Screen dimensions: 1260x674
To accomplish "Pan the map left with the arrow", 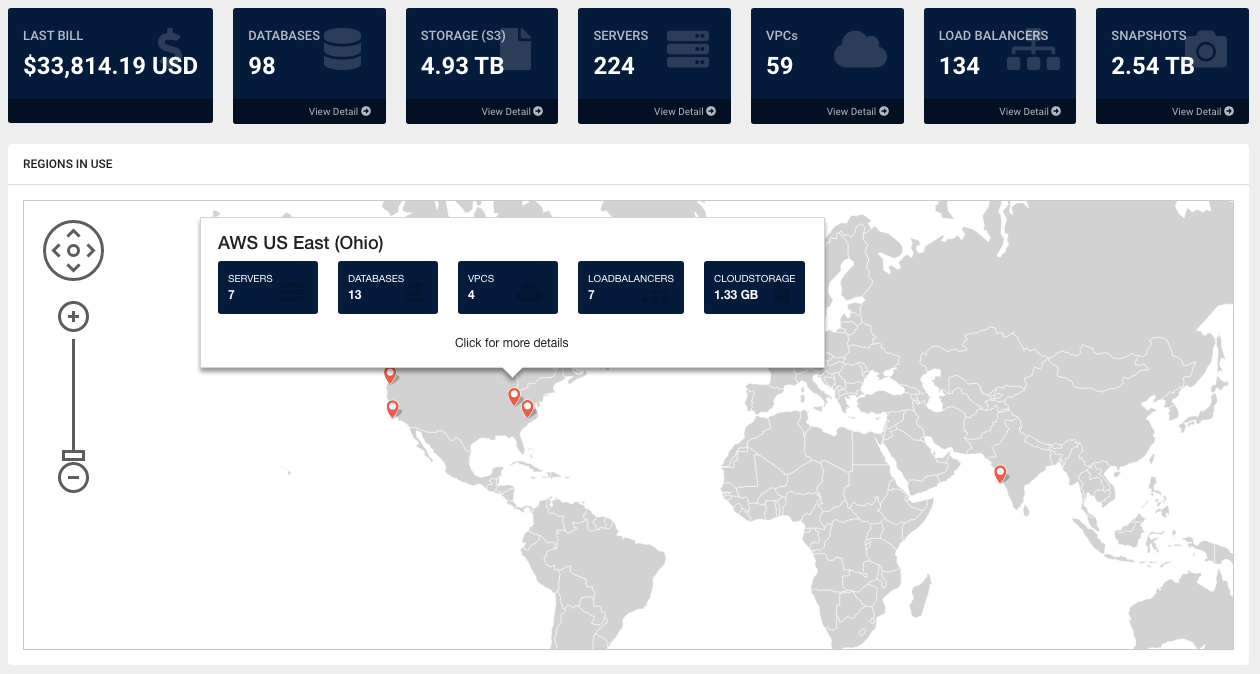I will click(55, 250).
